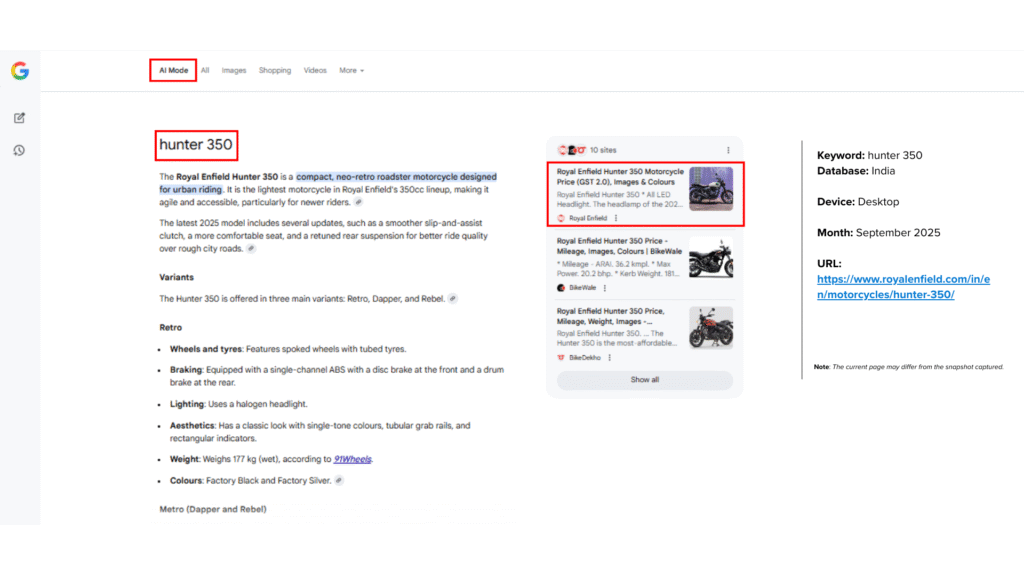This screenshot has width=1024, height=576.
Task: Open the 91Wheels hyperlink
Action: [353, 460]
